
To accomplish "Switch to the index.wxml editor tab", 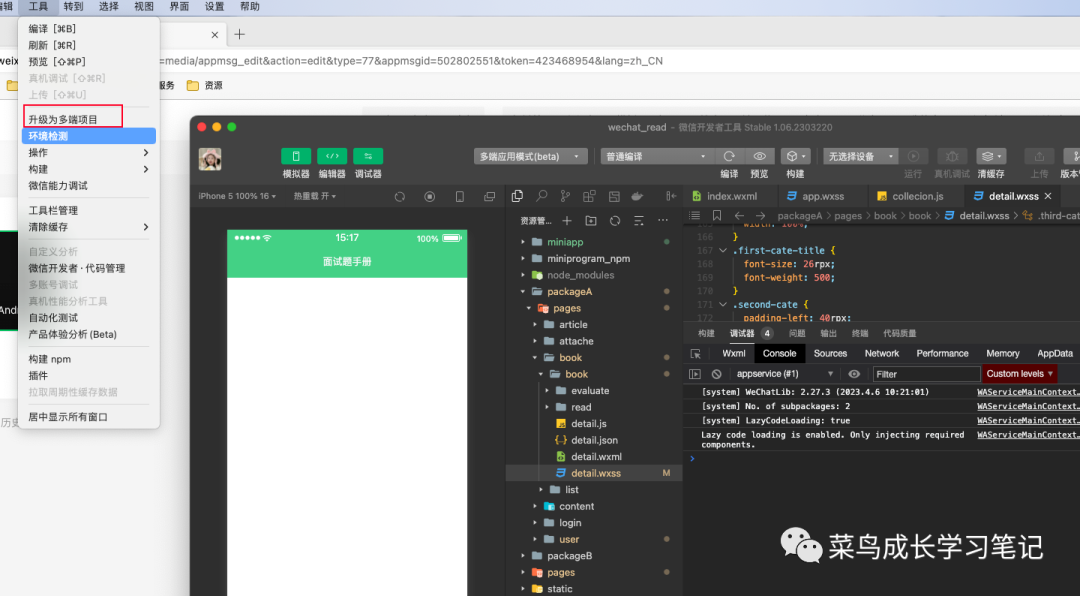I will click(731, 196).
